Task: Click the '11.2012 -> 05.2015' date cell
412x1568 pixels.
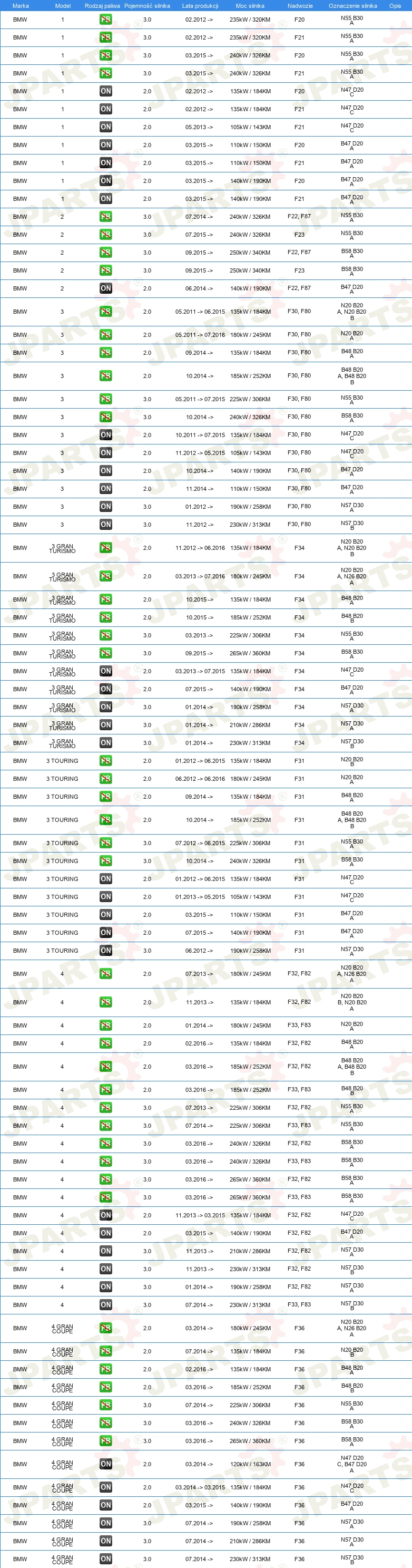Action: 200,453
